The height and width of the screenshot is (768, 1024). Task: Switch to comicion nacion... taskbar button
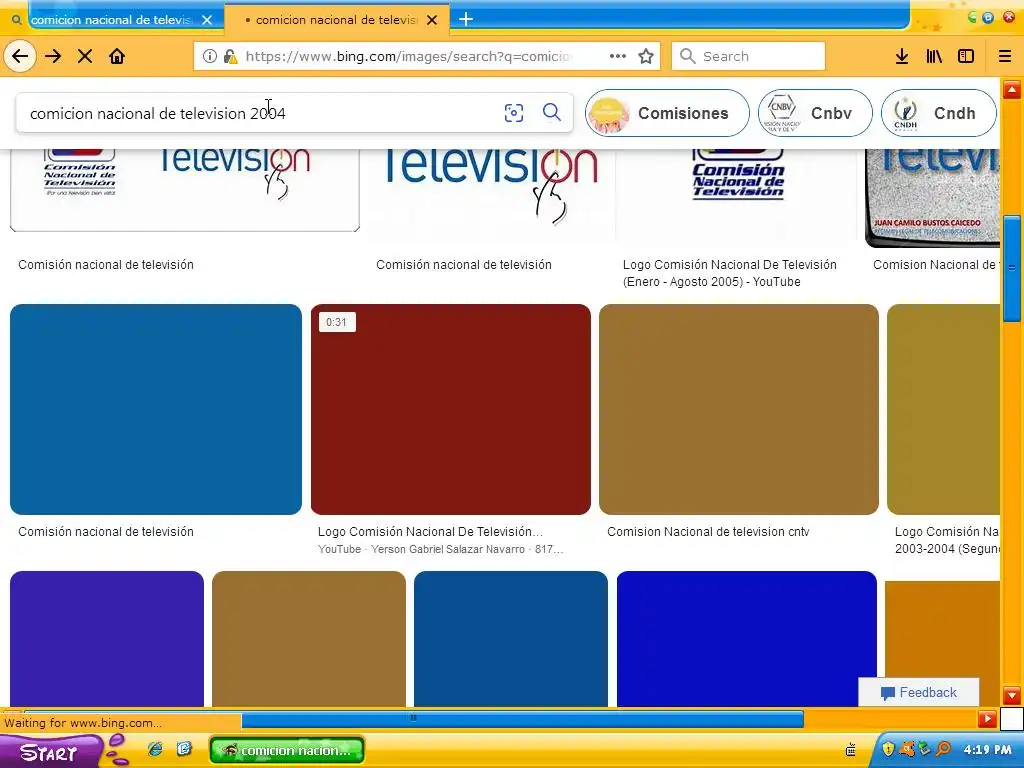287,750
